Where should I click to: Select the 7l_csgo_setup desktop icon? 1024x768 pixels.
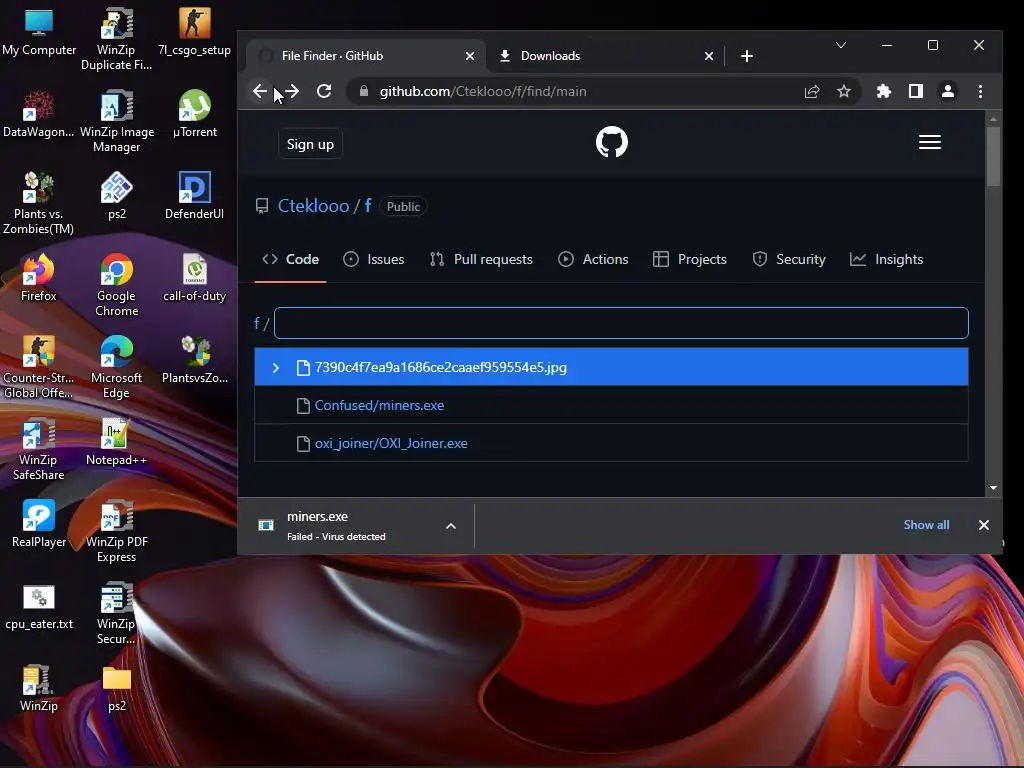click(x=195, y=32)
